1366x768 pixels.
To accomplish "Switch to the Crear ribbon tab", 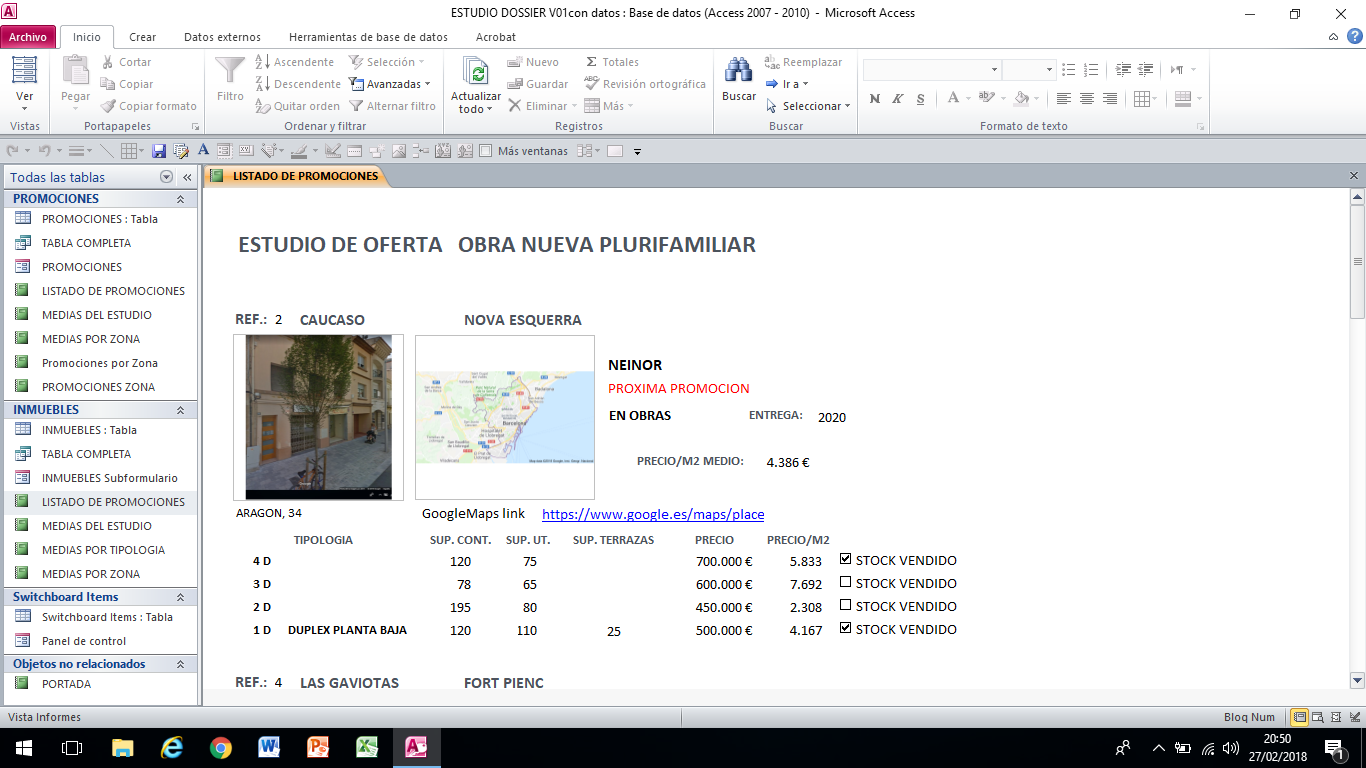I will click(143, 37).
